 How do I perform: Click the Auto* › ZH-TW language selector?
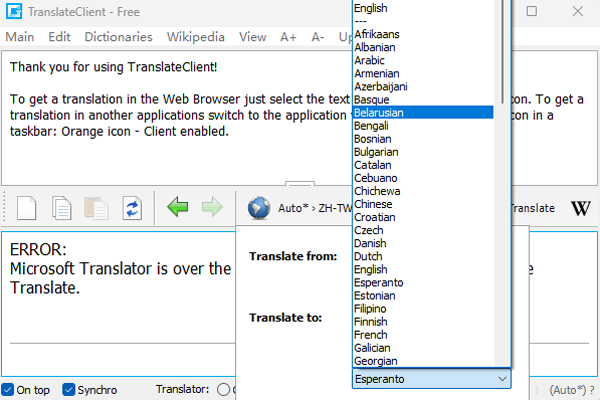tap(315, 208)
